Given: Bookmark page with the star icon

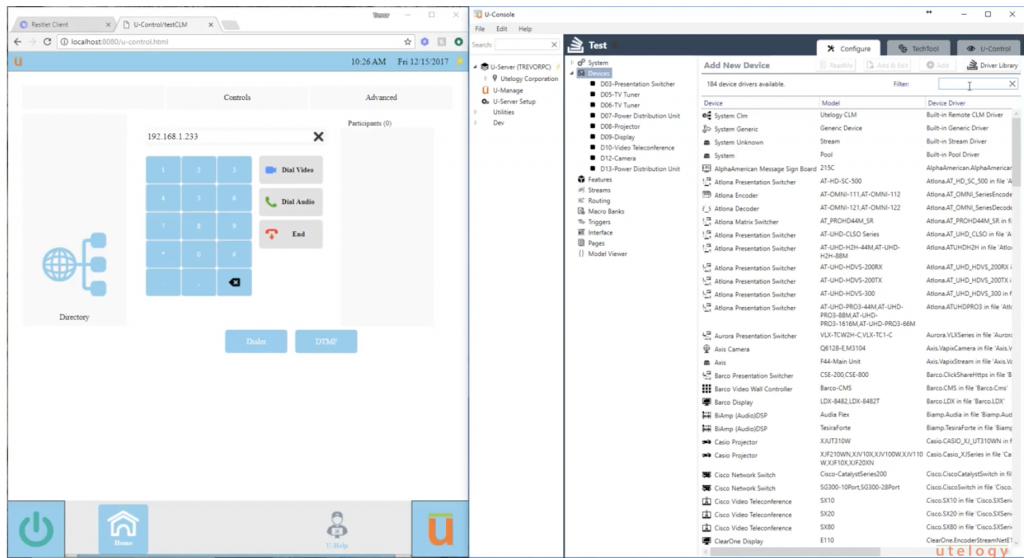Looking at the screenshot, I should [x=408, y=42].
